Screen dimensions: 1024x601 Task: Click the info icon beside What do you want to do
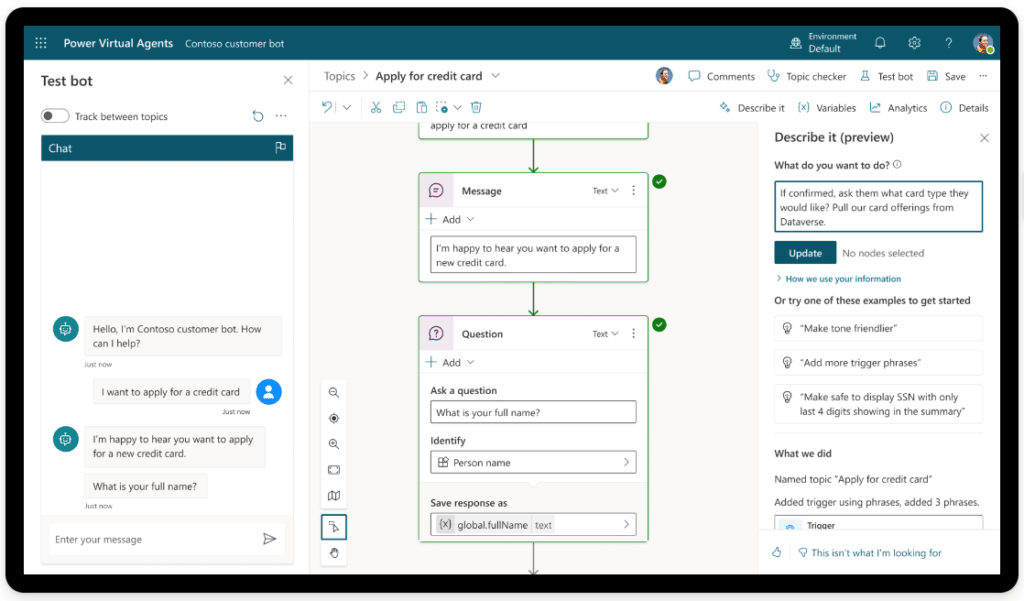897,165
